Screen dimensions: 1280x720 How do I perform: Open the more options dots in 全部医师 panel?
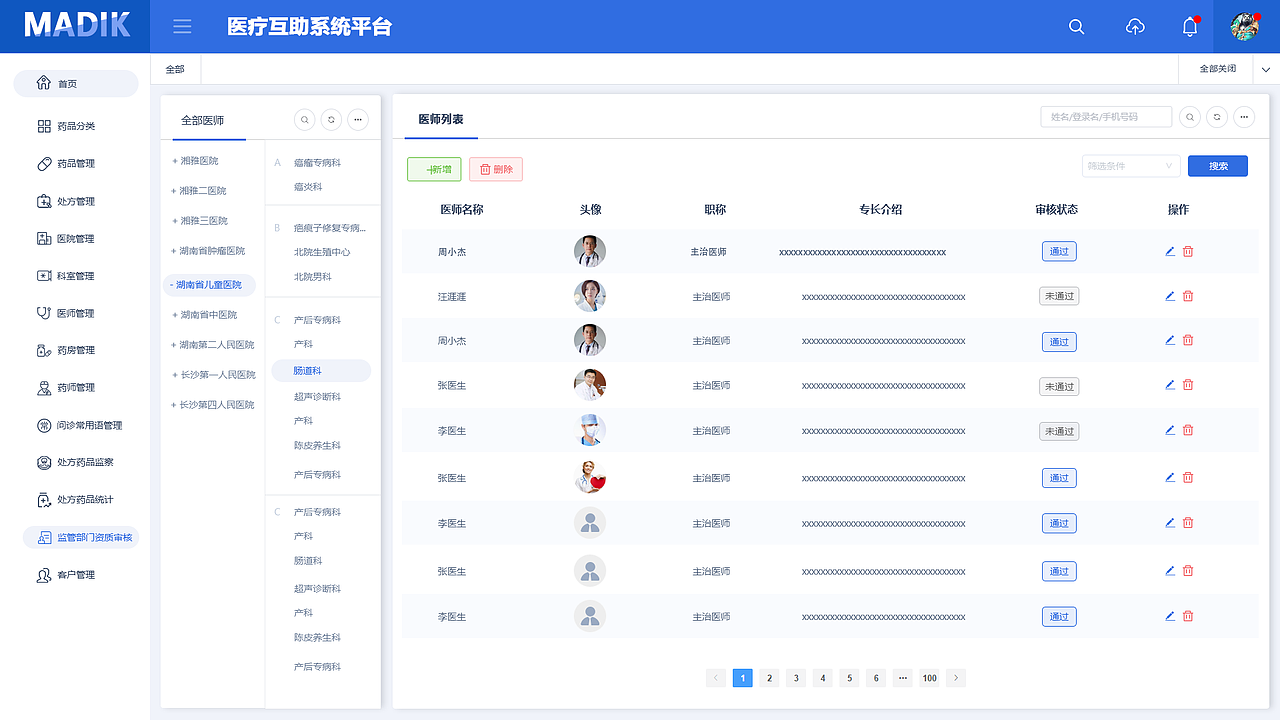pyautogui.click(x=357, y=119)
